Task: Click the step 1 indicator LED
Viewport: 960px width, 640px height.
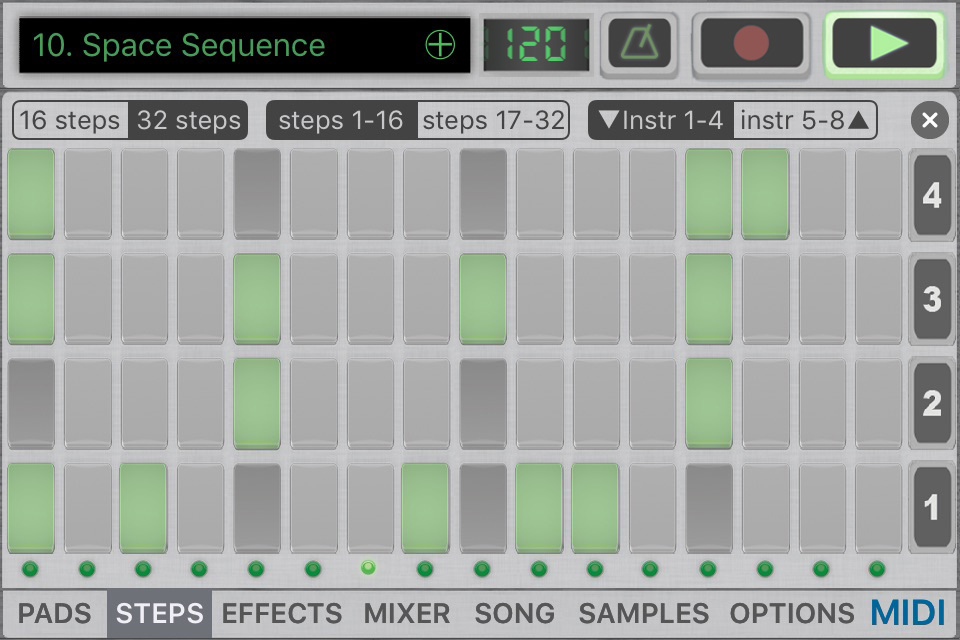Action: (30, 569)
